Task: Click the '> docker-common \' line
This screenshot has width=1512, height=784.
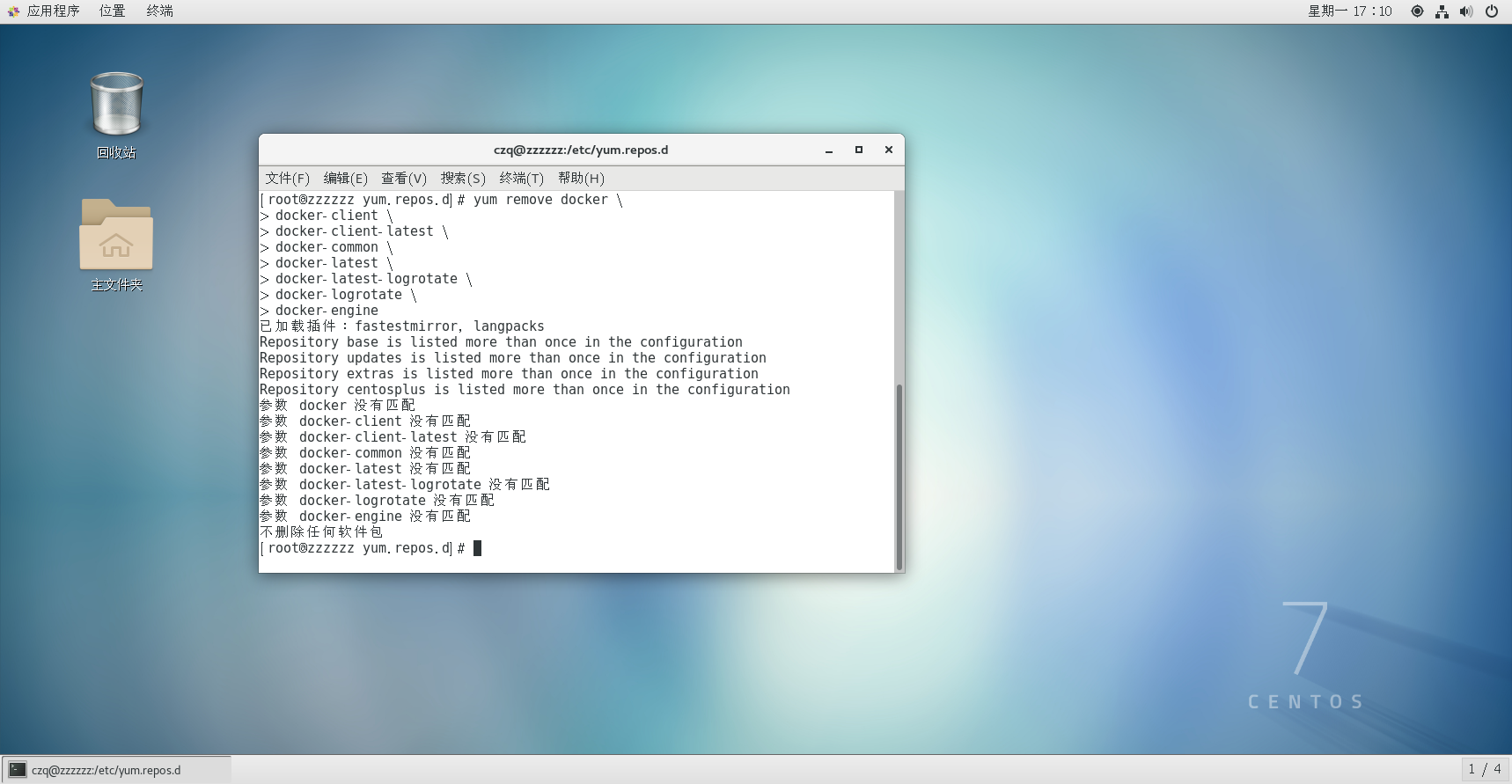Action: (327, 247)
